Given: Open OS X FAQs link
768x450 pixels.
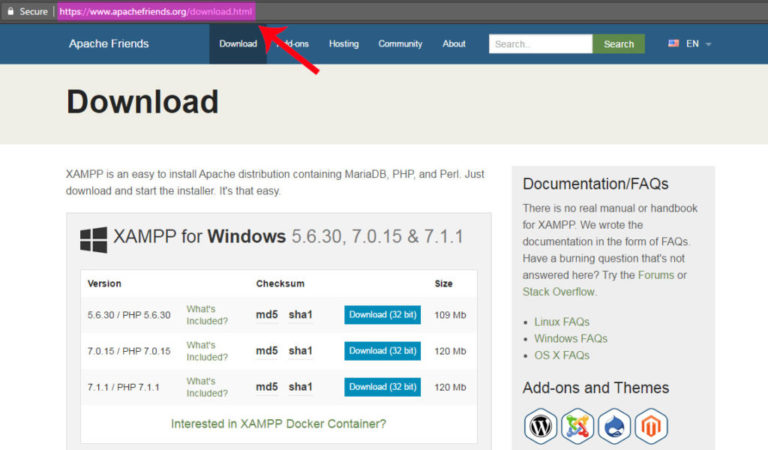Looking at the screenshot, I should pos(562,355).
